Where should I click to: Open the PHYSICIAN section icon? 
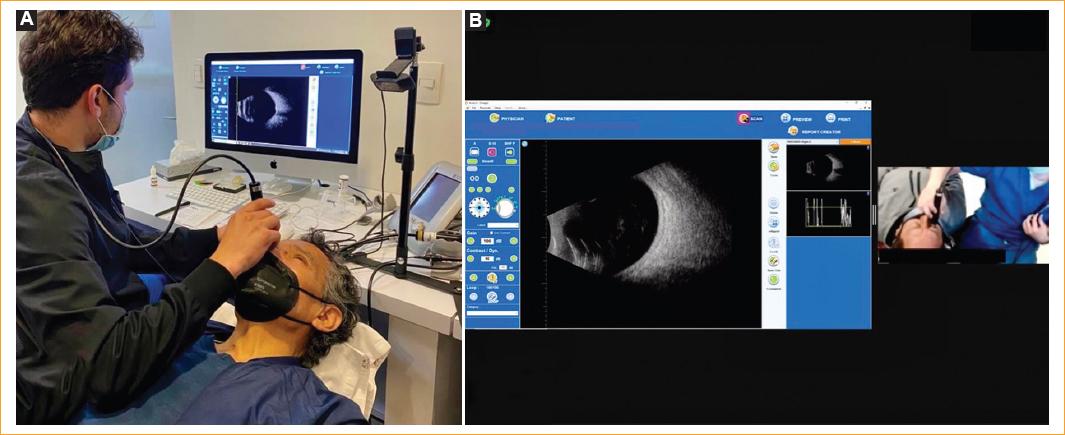tap(493, 118)
